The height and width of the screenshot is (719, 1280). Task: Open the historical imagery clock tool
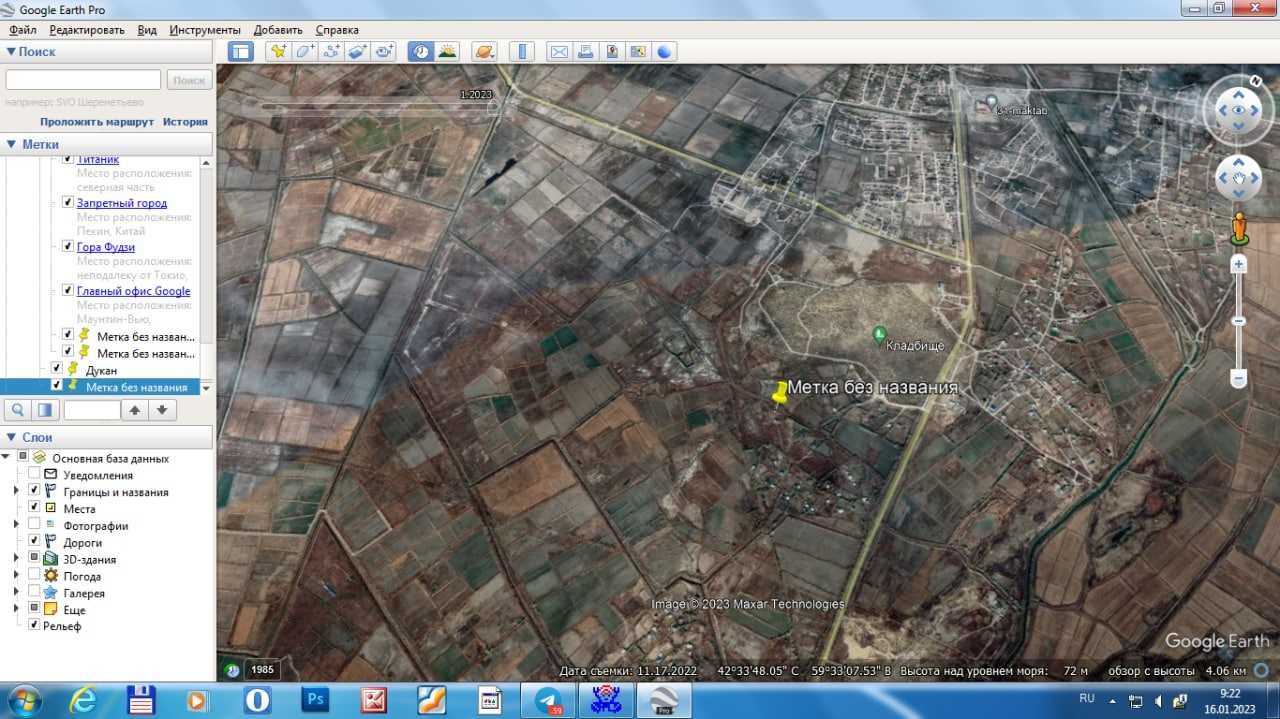pyautogui.click(x=421, y=51)
